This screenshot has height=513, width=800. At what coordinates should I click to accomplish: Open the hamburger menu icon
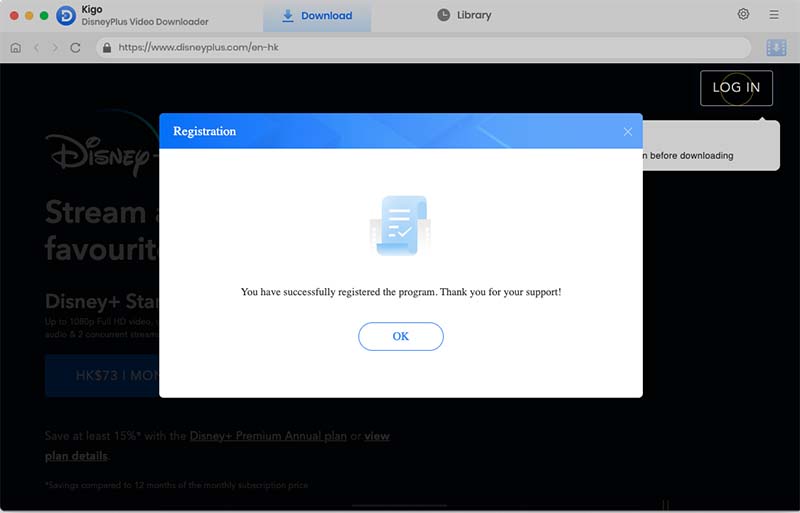pyautogui.click(x=774, y=15)
